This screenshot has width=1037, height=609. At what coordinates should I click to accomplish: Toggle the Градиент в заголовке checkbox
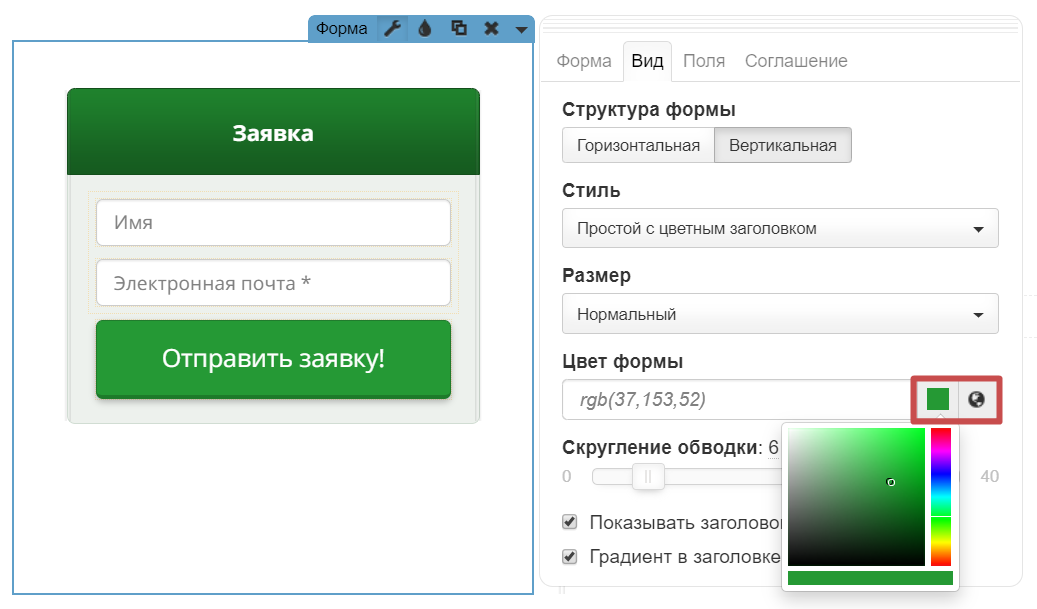[x=570, y=556]
